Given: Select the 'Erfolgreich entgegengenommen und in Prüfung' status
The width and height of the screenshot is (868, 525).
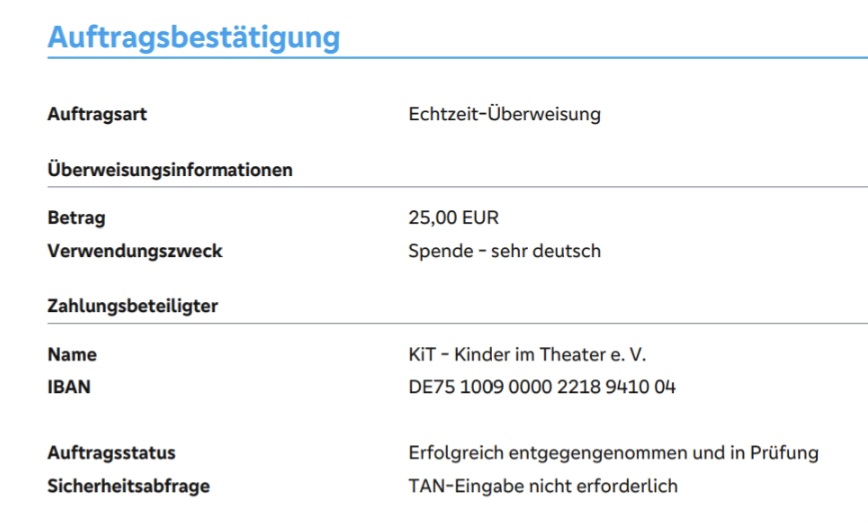Looking at the screenshot, I should [613, 453].
